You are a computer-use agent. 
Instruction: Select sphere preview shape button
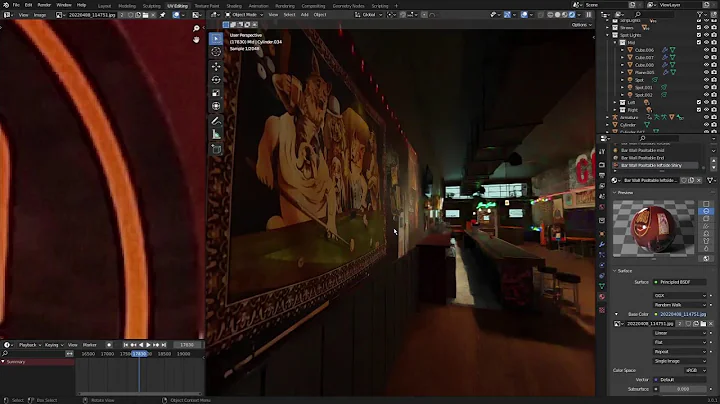(x=706, y=211)
